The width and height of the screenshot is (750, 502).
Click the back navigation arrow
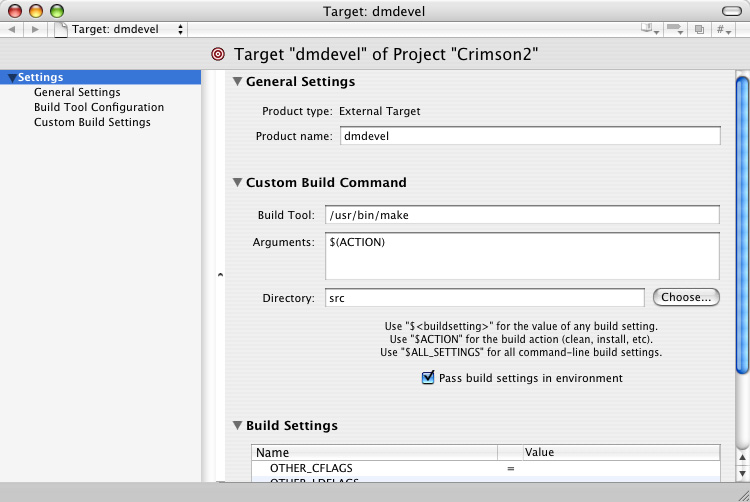11,30
